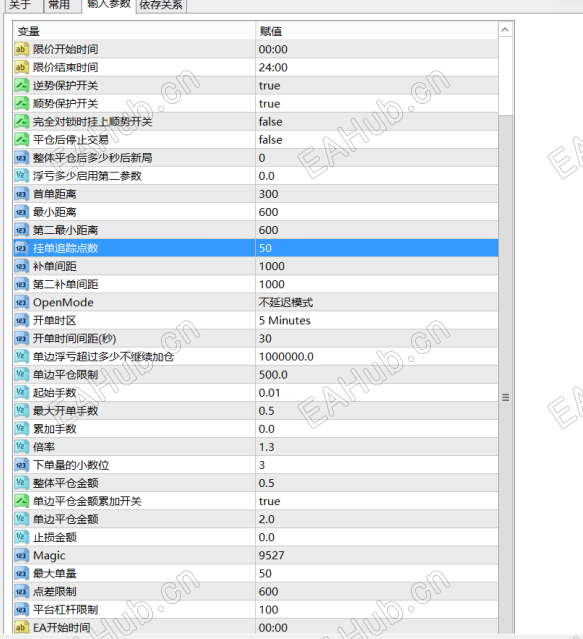Click the integer icon beside 最小距离
This screenshot has width=583, height=639.
pyautogui.click(x=21, y=212)
